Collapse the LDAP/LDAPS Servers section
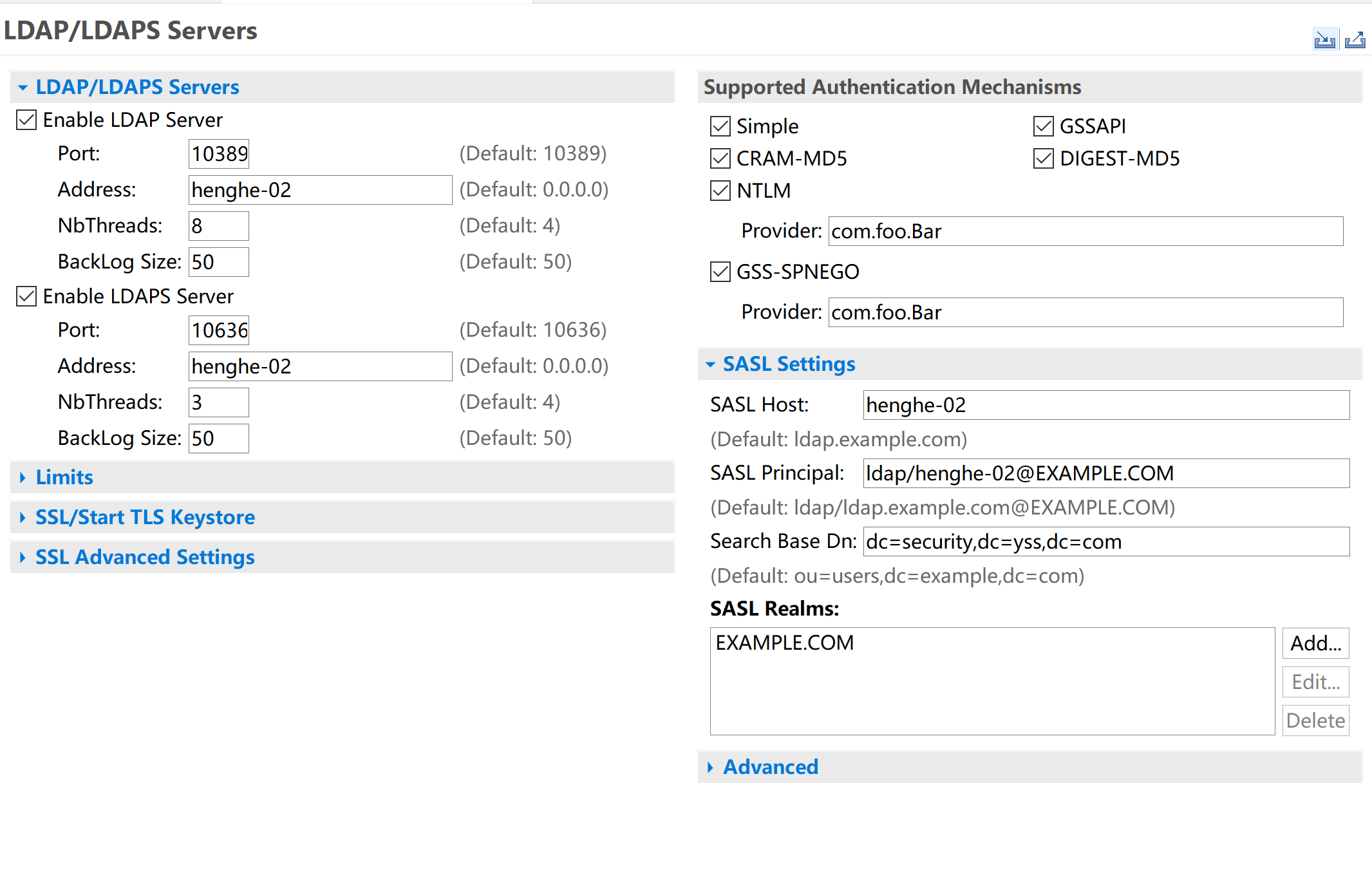Viewport: 1372px width, 877px height. 137,87
